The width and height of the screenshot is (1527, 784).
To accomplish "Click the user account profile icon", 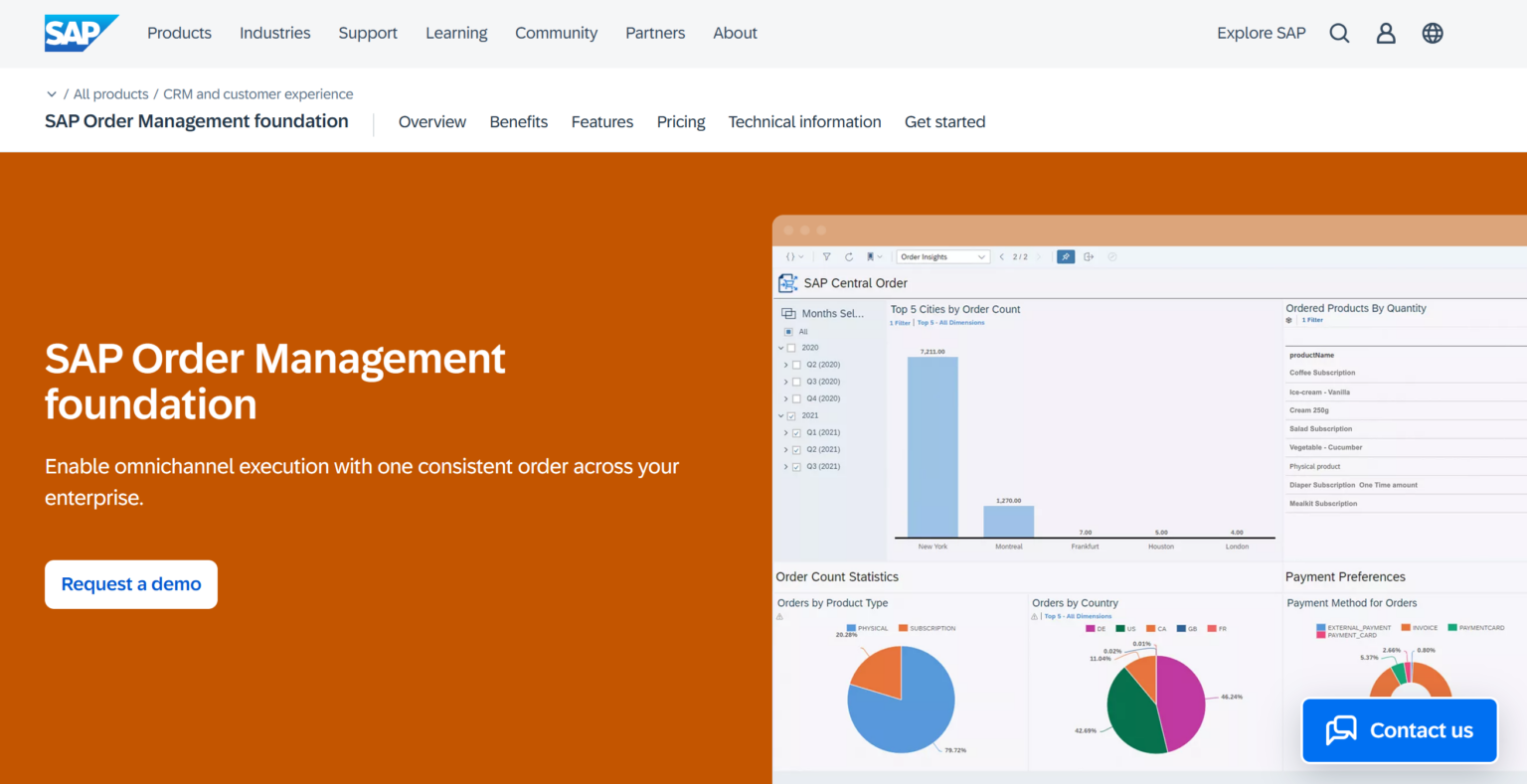I will tap(1386, 33).
